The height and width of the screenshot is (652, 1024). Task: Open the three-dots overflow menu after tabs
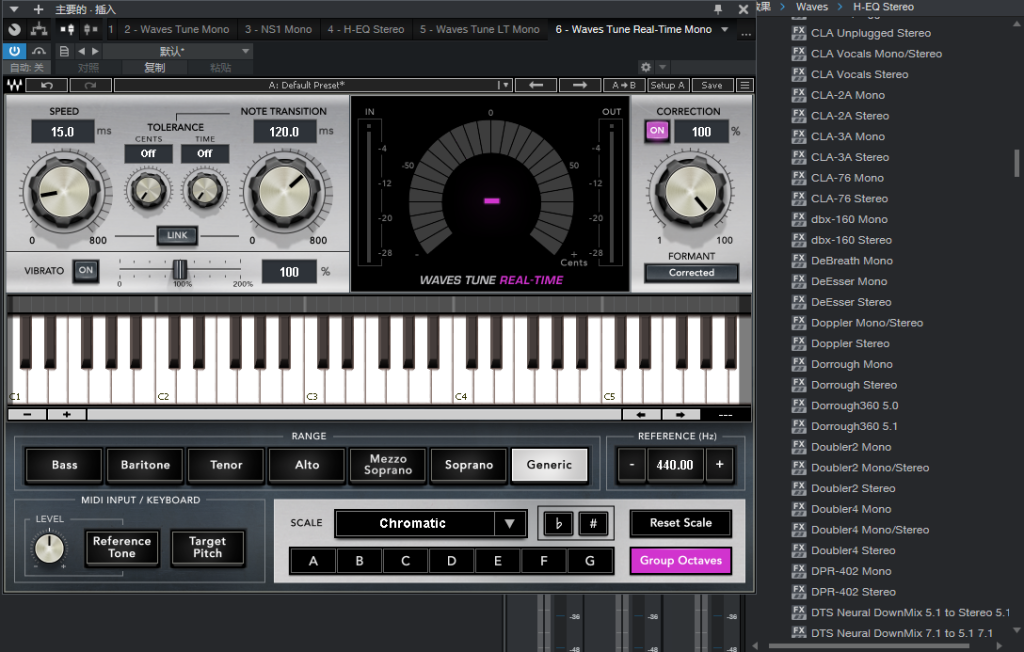coord(746,32)
